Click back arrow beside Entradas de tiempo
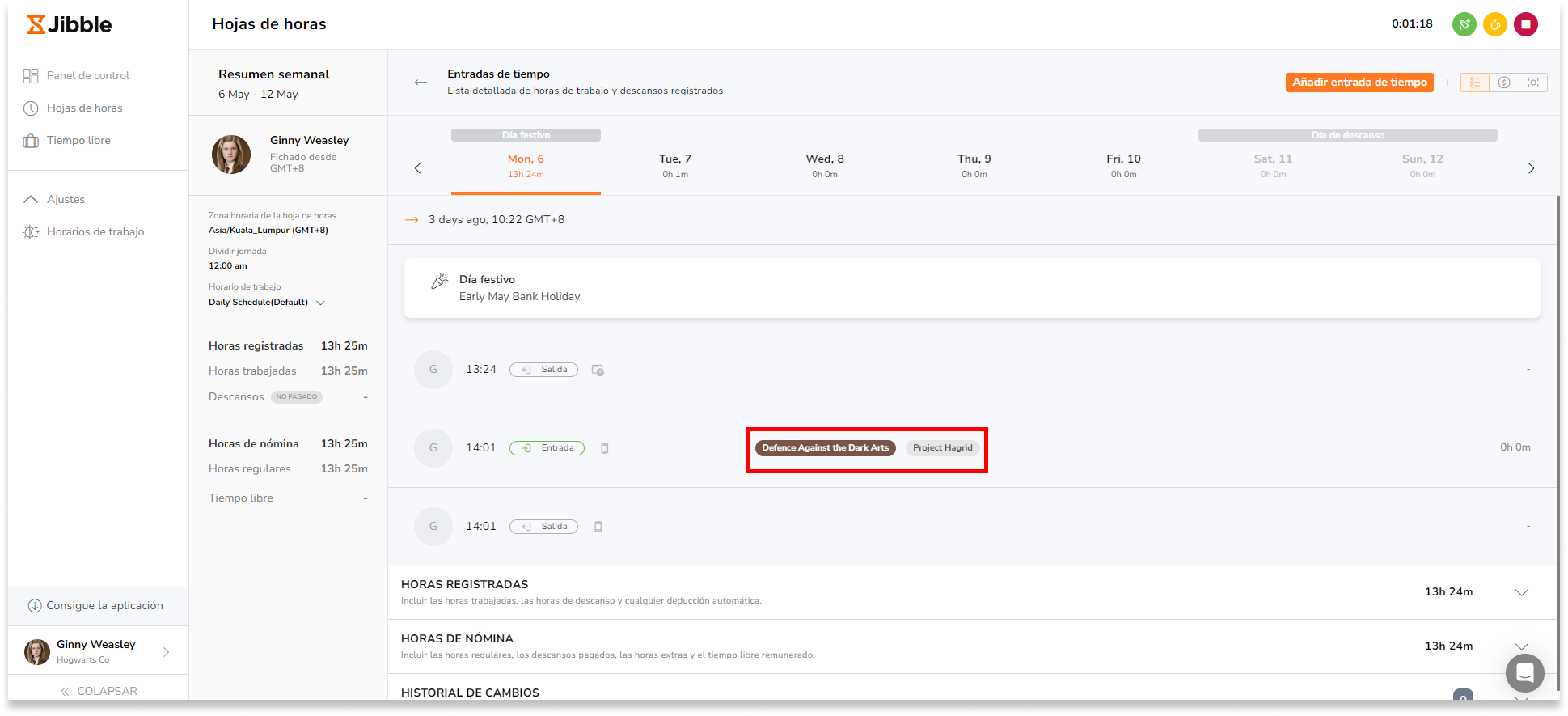Image resolution: width=1568 pixels, height=716 pixels. pos(421,82)
